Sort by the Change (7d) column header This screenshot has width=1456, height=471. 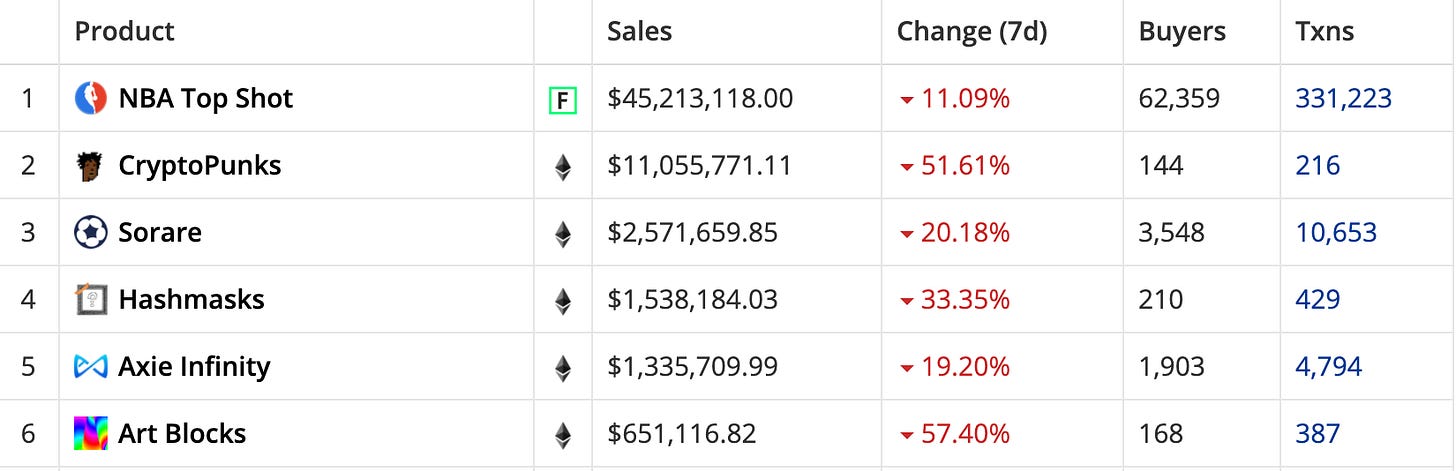point(971,31)
